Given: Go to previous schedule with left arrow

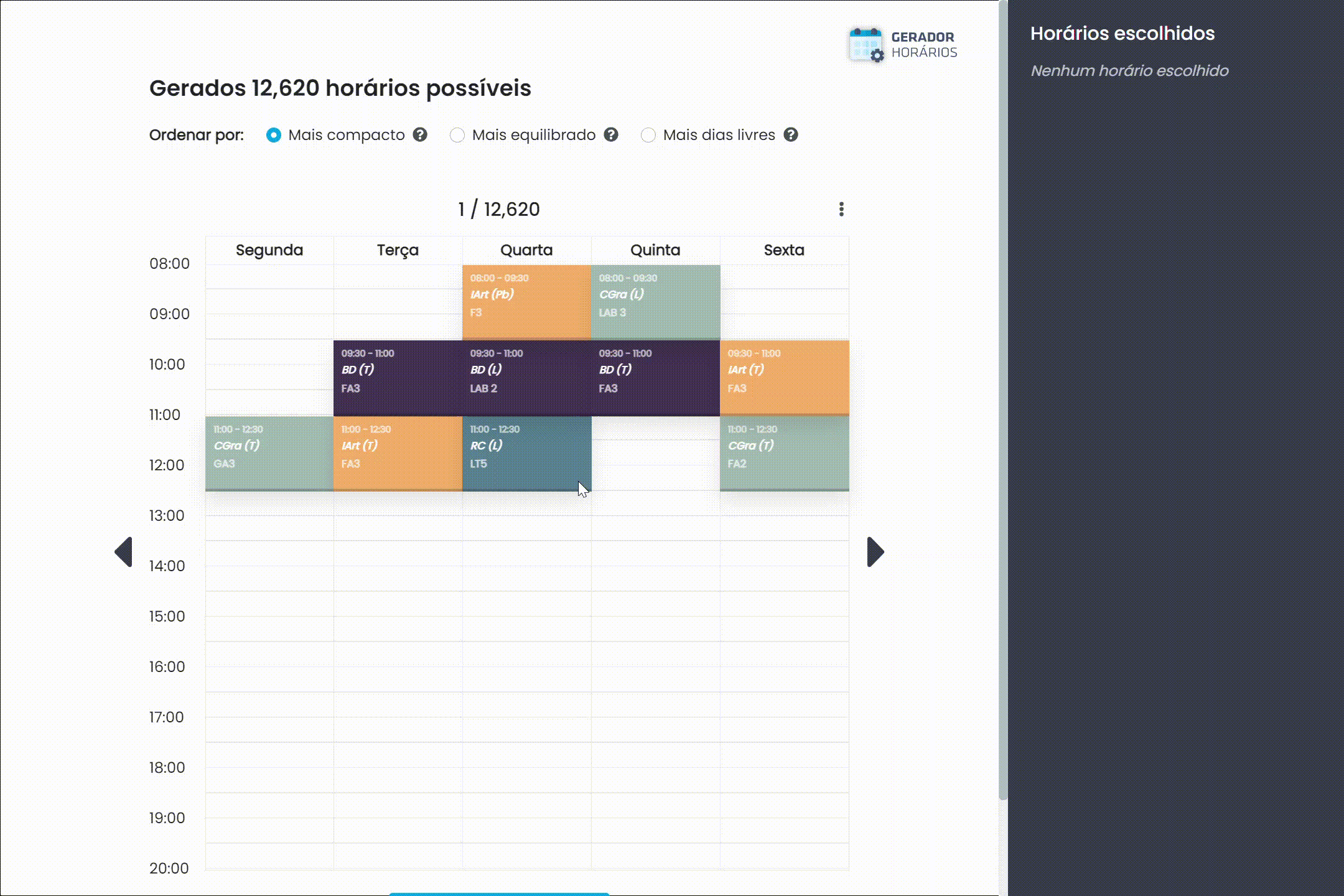Looking at the screenshot, I should click(124, 552).
